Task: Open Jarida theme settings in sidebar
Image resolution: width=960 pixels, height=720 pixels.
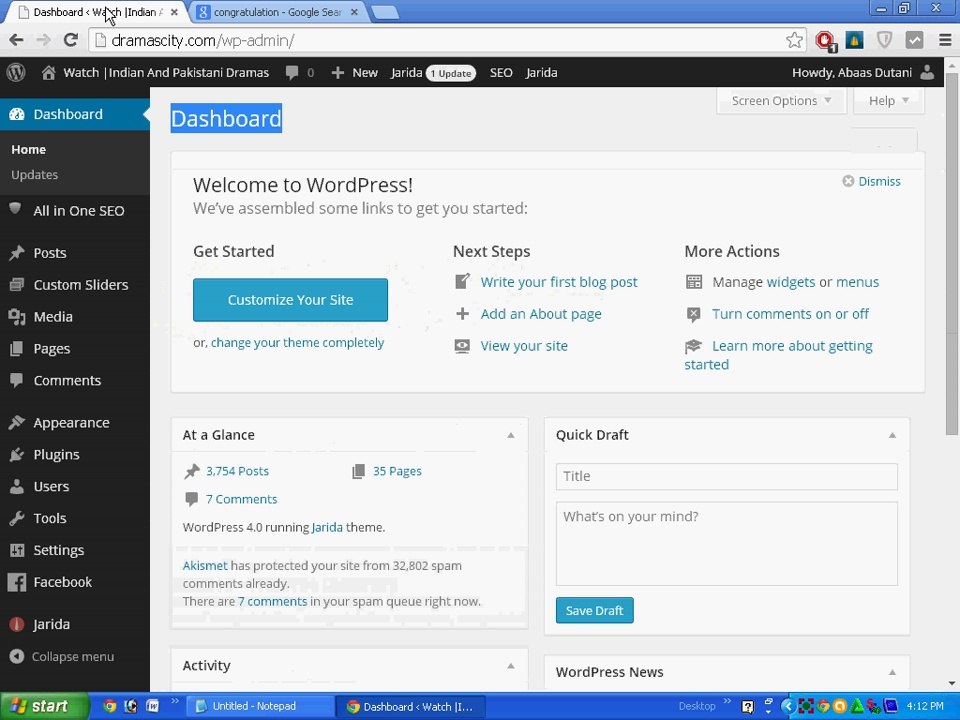Action: (x=75, y=624)
